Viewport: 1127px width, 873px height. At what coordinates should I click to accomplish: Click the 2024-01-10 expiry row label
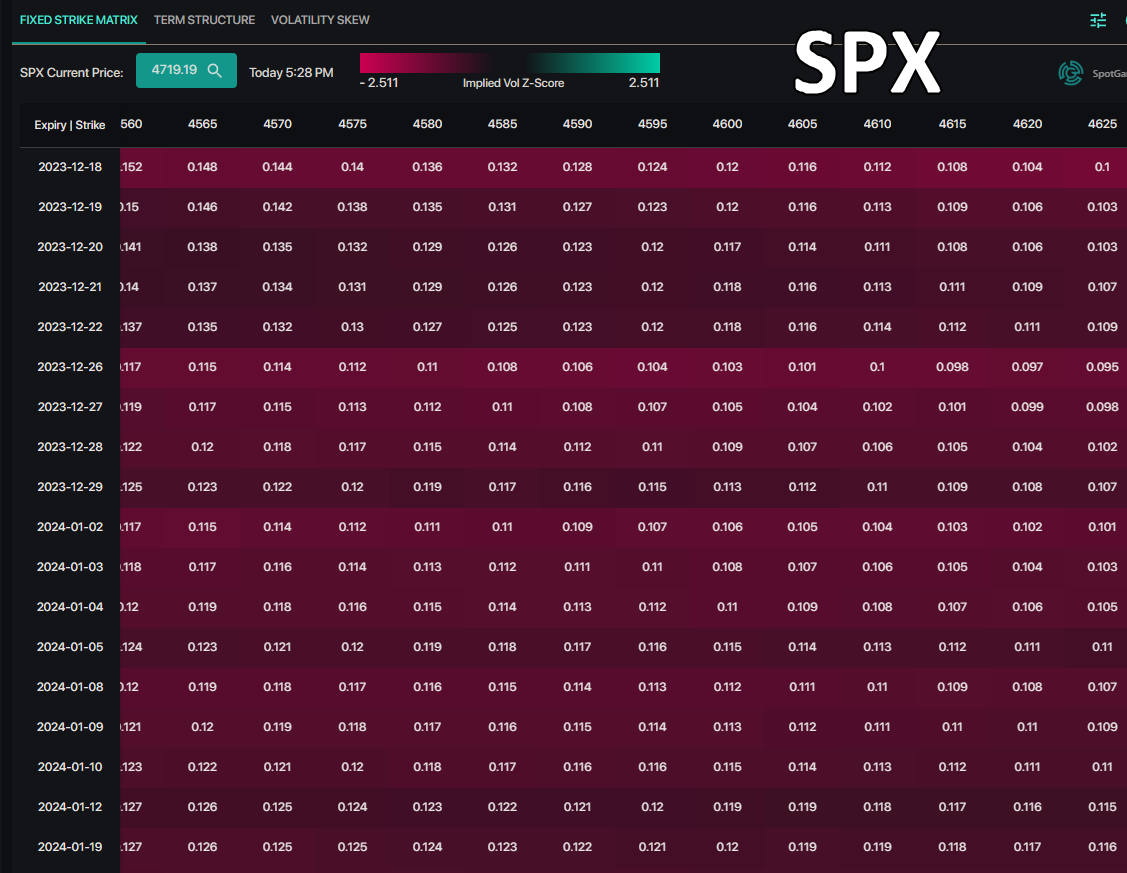(70, 767)
